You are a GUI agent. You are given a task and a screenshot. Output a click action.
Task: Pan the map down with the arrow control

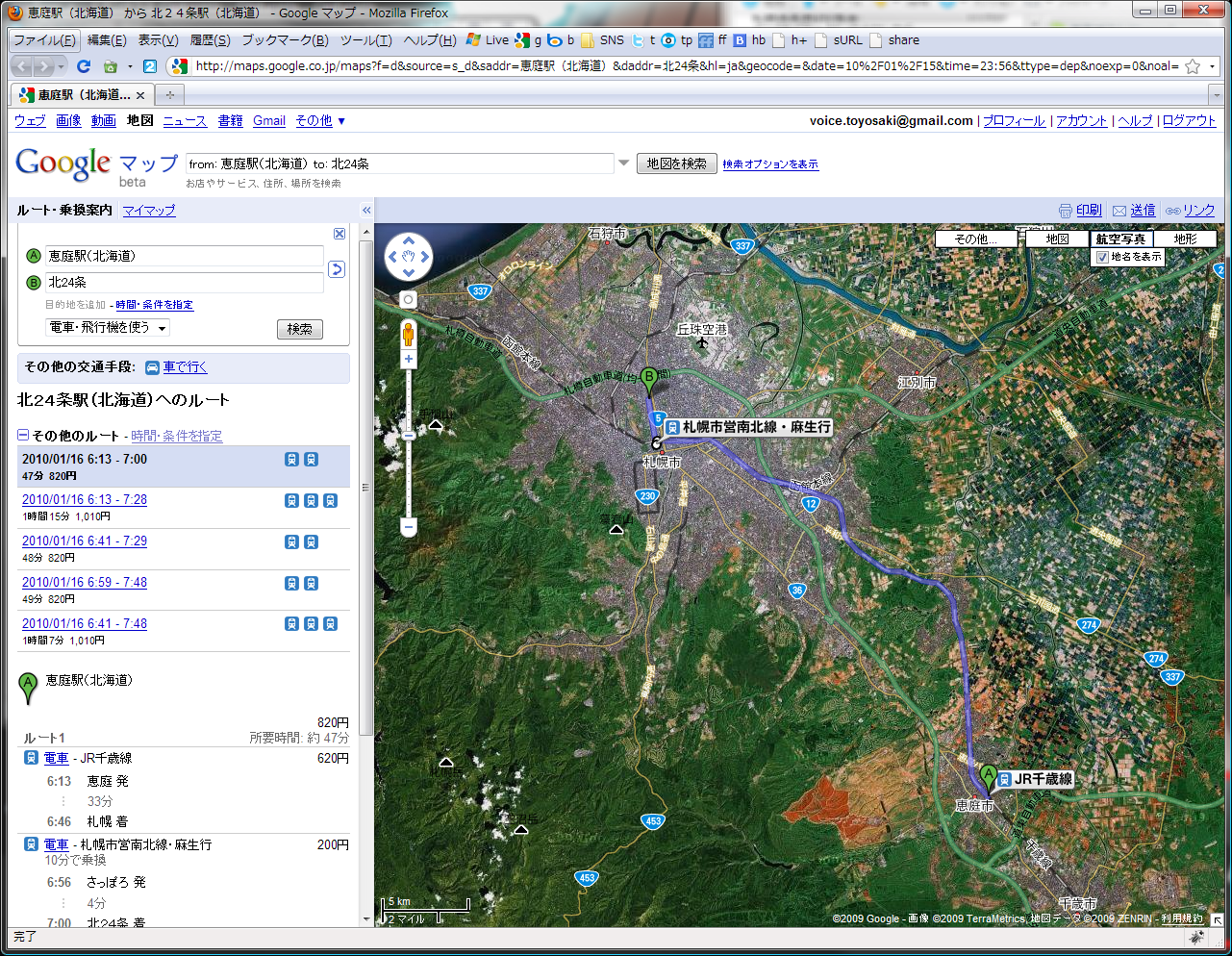click(x=409, y=273)
